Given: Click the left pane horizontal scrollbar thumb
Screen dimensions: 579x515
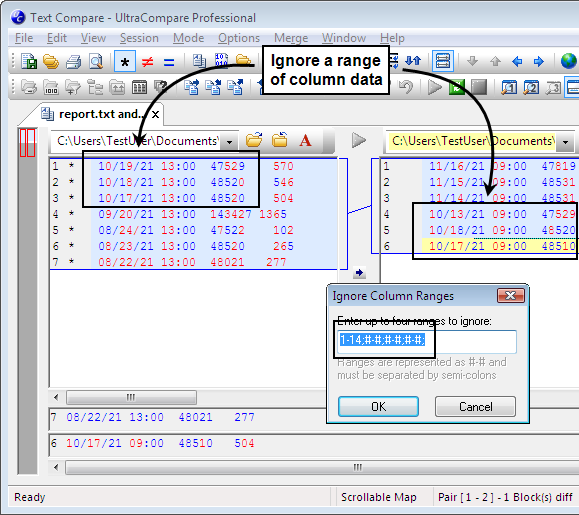Looking at the screenshot, I should (131, 397).
